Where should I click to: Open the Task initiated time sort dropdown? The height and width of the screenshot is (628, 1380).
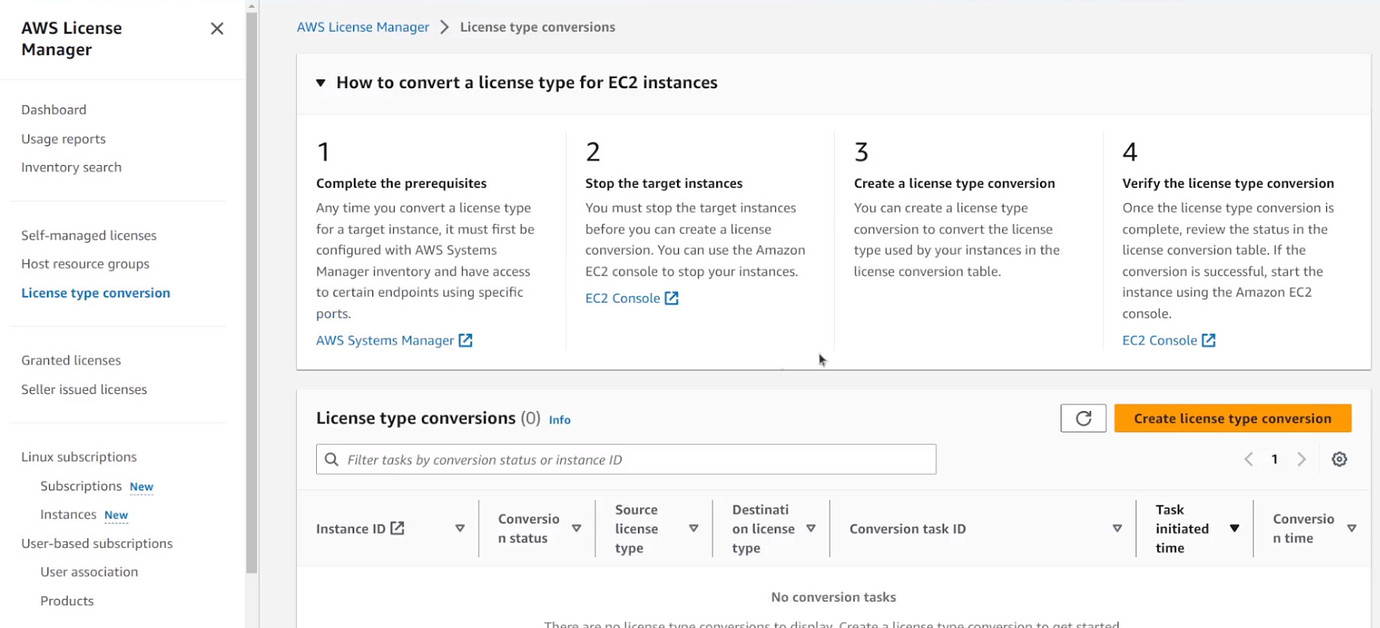1235,528
